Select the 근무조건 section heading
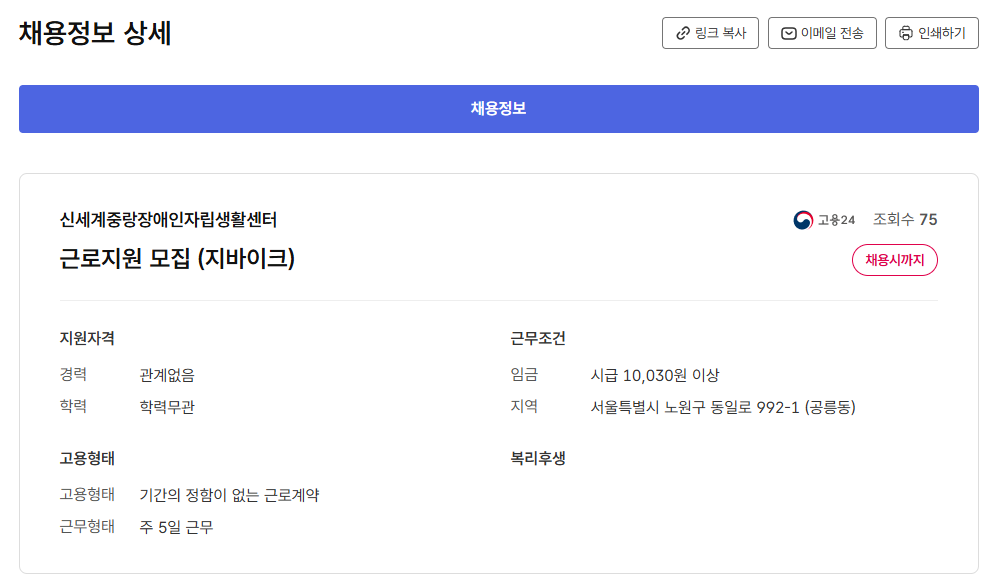The width and height of the screenshot is (997, 587). pyautogui.click(x=538, y=339)
